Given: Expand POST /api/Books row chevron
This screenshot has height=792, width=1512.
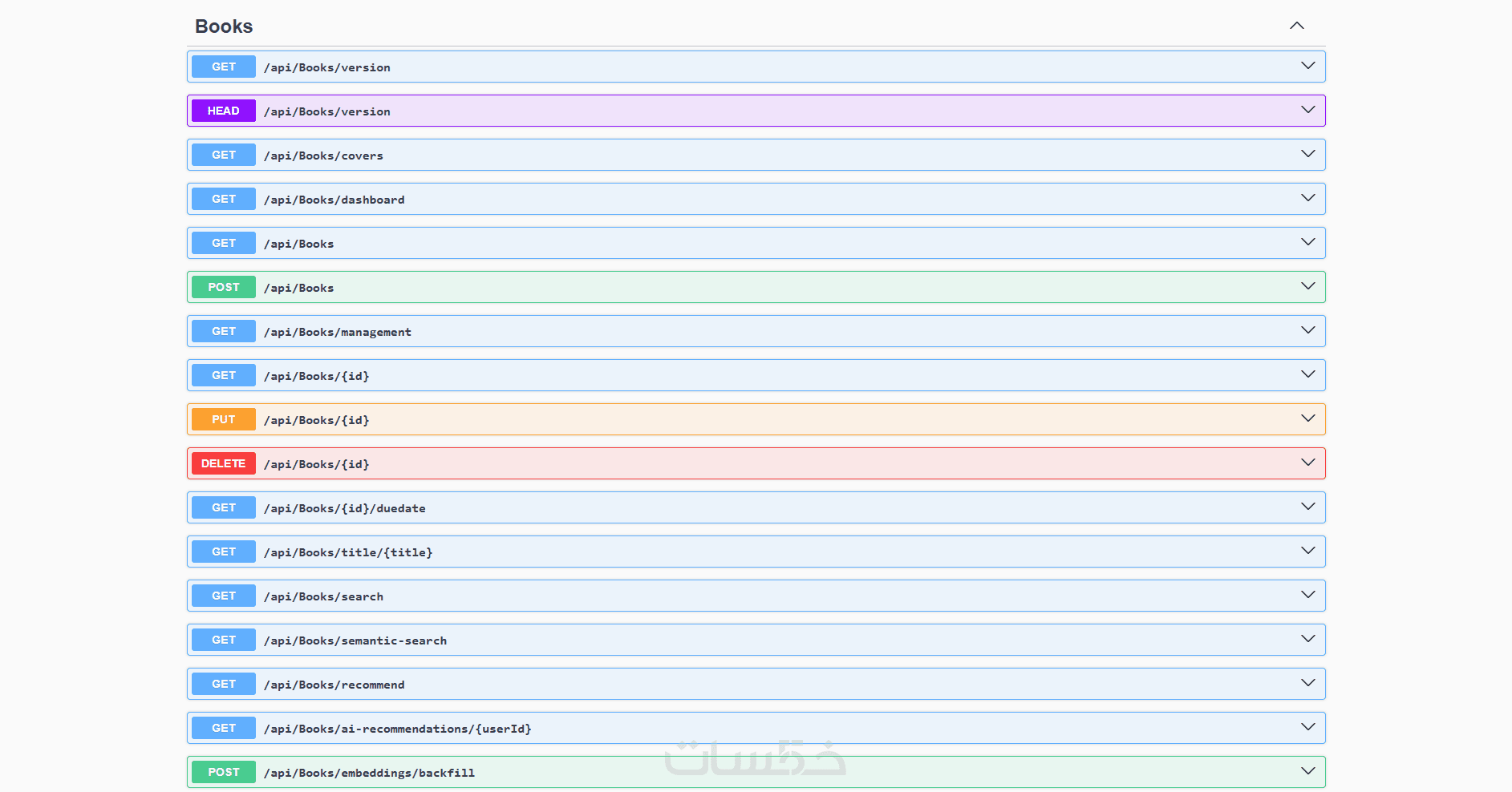Looking at the screenshot, I should pos(1308,286).
